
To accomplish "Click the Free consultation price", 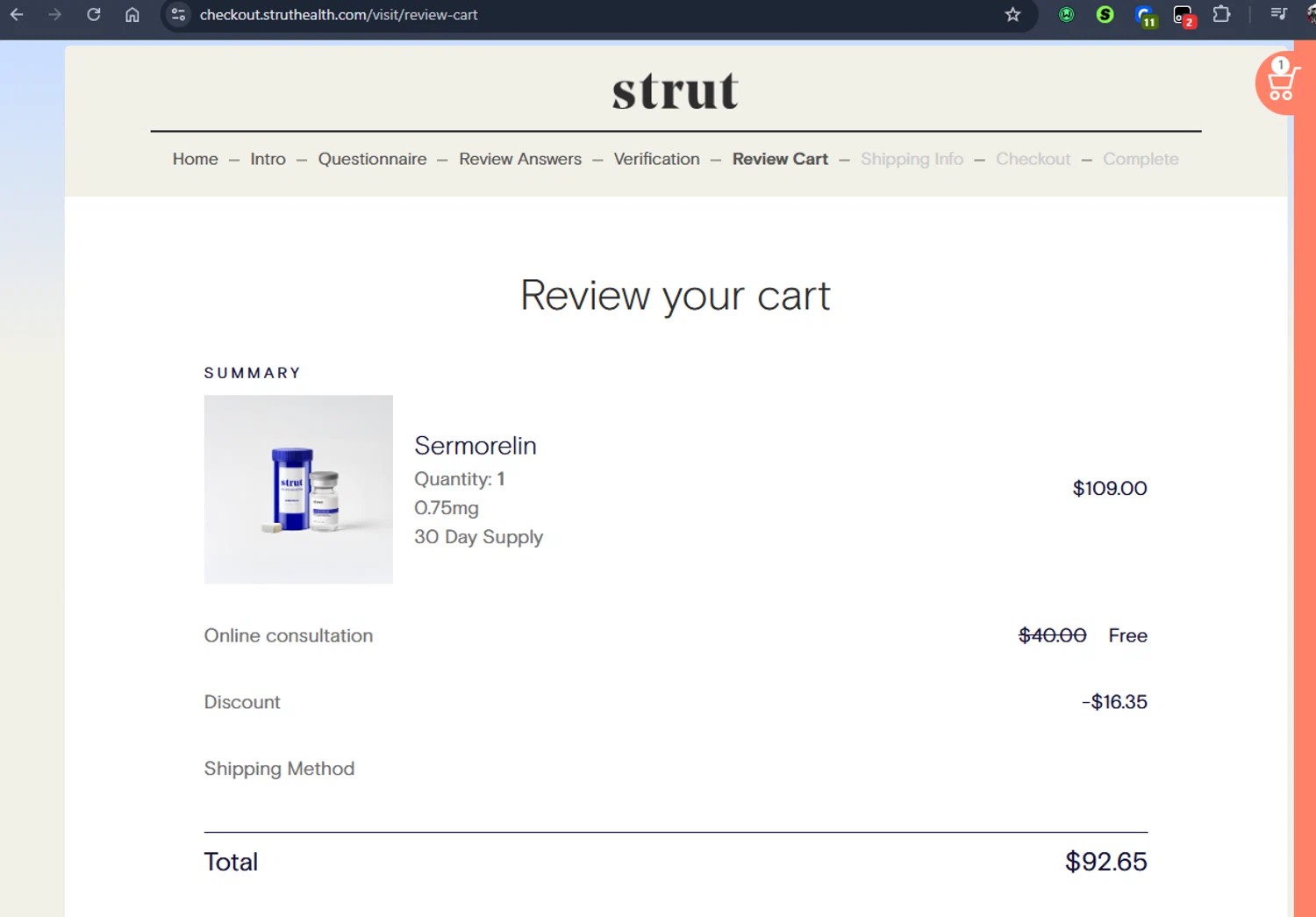I will point(1127,635).
